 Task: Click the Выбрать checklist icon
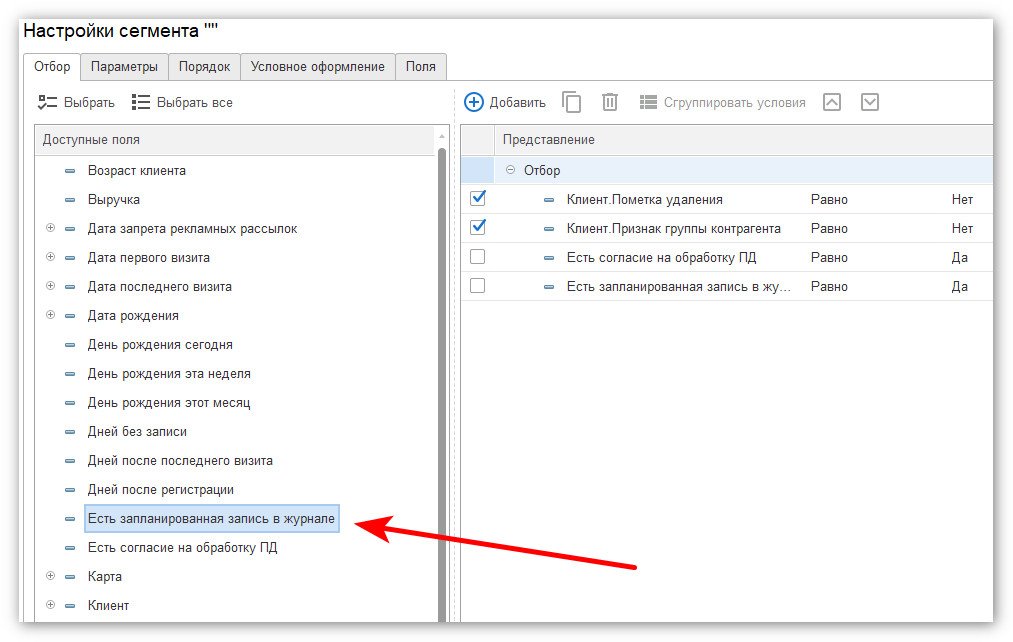coord(47,102)
